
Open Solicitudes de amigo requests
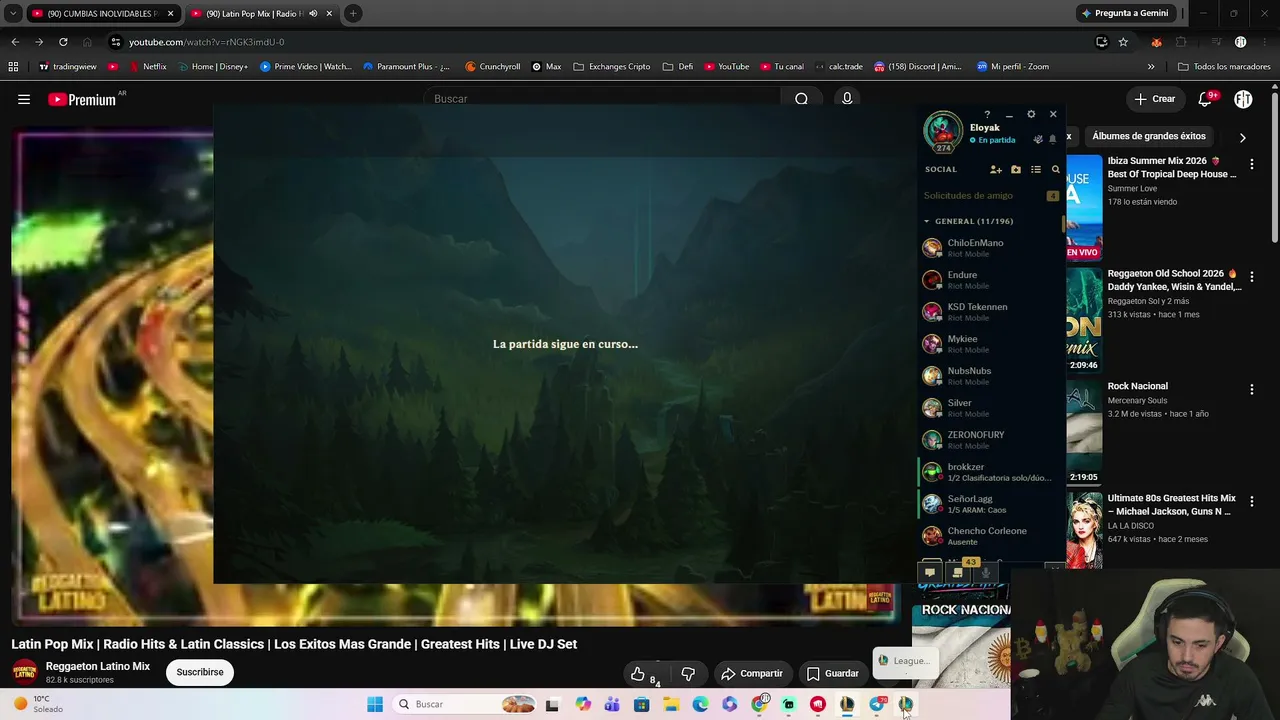[x=991, y=196]
